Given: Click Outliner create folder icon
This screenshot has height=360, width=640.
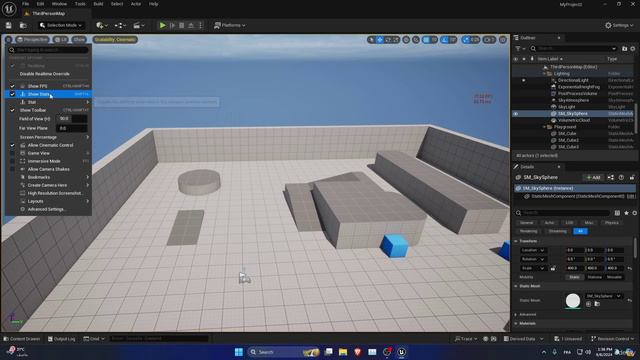Looking at the screenshot, I should pyautogui.click(x=624, y=49).
